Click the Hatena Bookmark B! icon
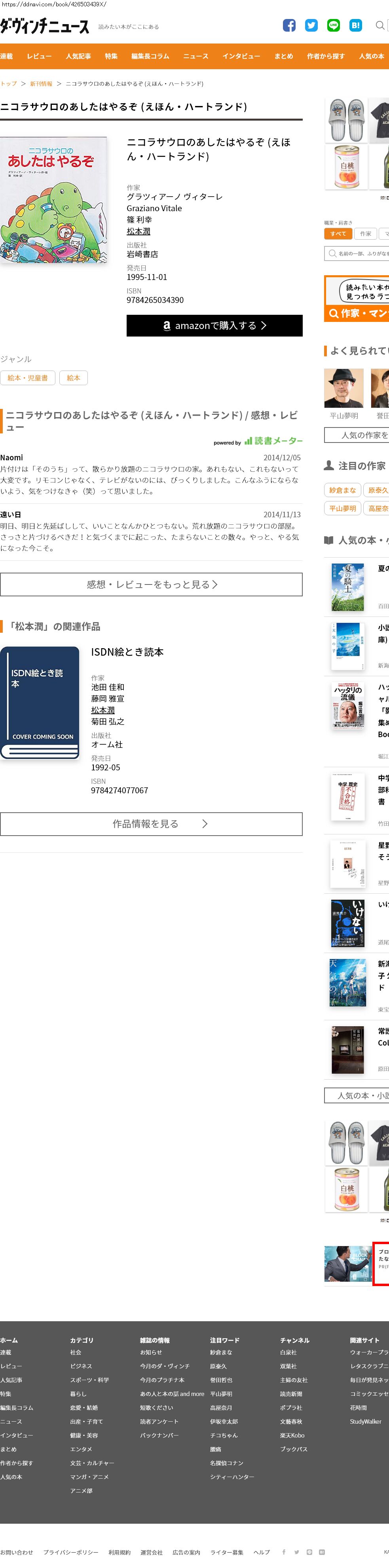The height and width of the screenshot is (1568, 389). [x=355, y=26]
